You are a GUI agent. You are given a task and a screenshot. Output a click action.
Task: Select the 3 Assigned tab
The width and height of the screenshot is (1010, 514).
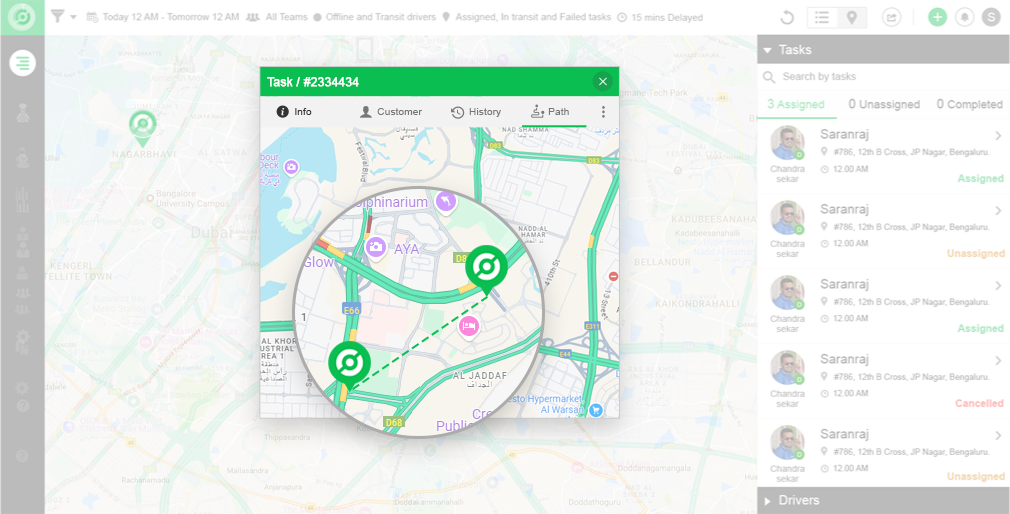click(796, 104)
